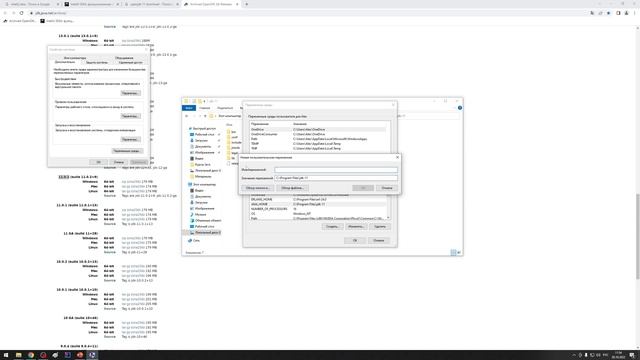Click Cancel in the Environment Variables dialog
Viewport: 640px width, 360px height.
click(x=379, y=240)
